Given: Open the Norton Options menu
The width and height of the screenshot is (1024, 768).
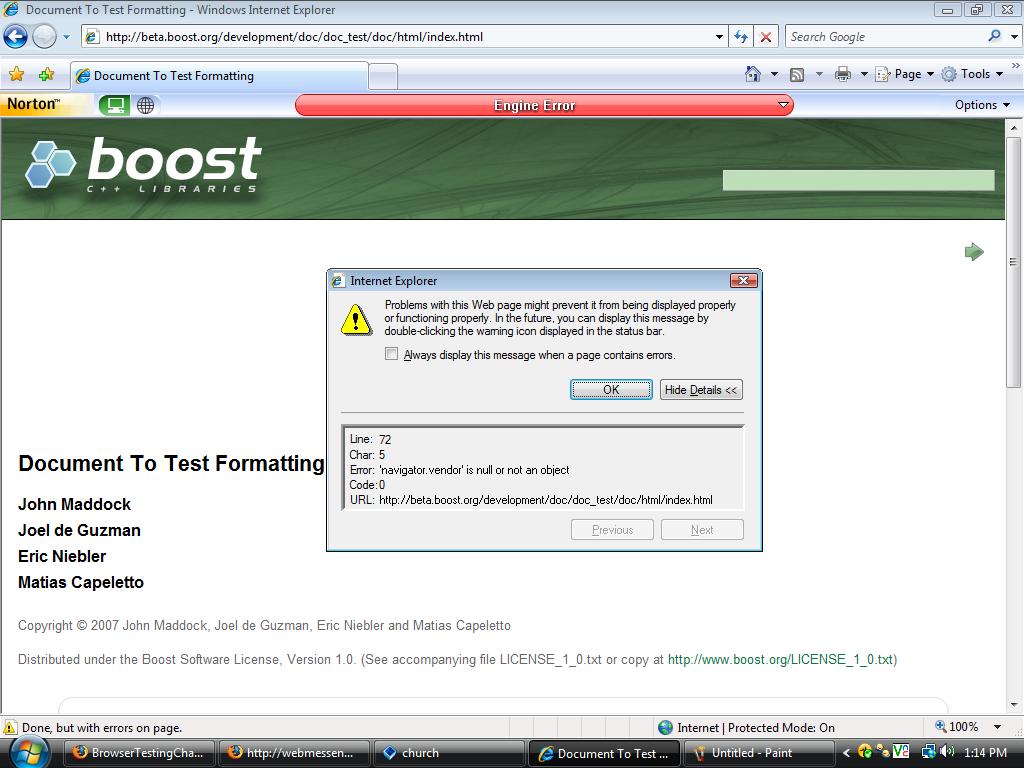Looking at the screenshot, I should pos(982,105).
